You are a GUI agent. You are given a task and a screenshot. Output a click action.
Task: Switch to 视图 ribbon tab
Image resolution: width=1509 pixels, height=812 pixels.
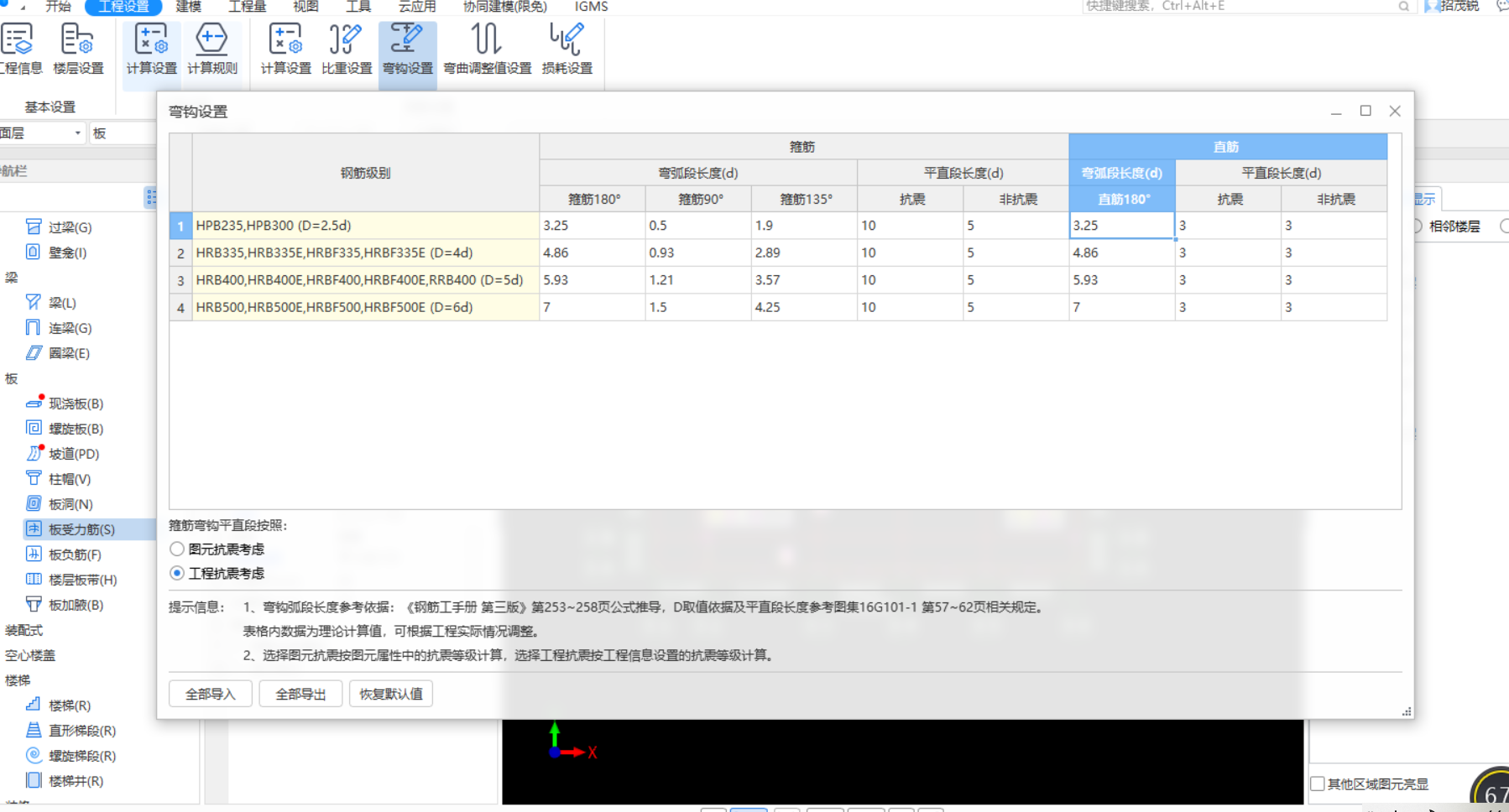[306, 7]
